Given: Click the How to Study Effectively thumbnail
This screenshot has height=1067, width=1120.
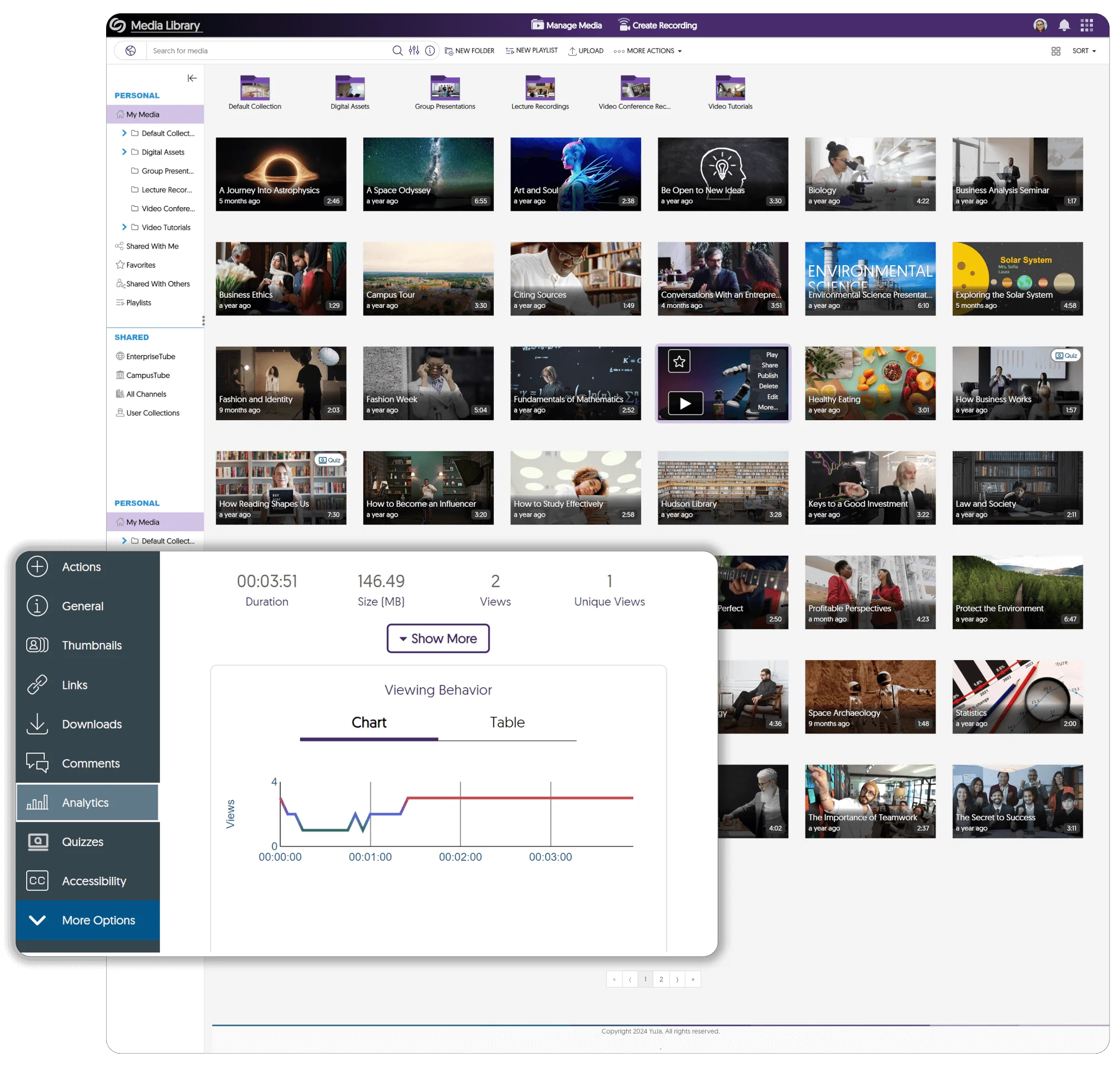Looking at the screenshot, I should click(576, 484).
